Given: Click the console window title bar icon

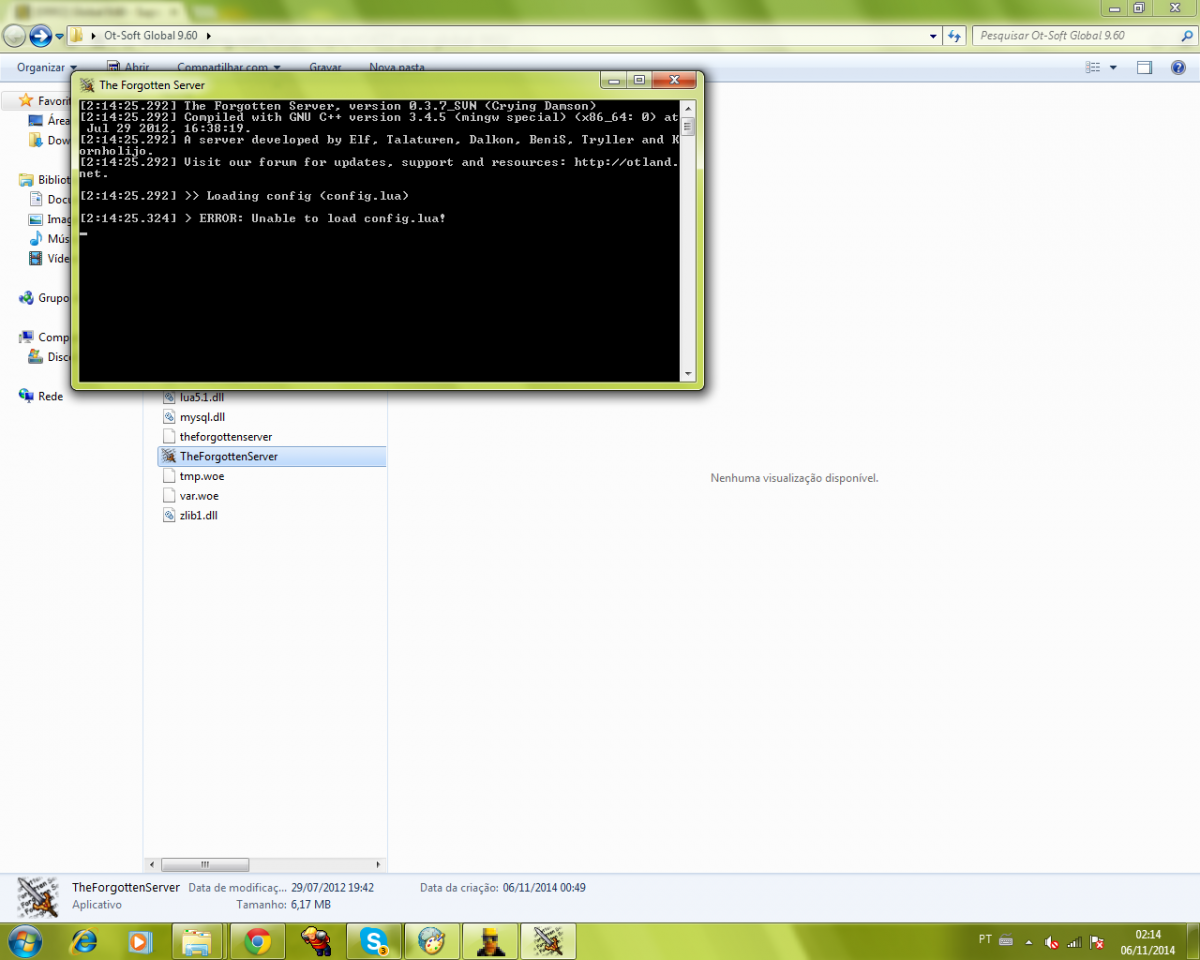Looking at the screenshot, I should 87,85.
